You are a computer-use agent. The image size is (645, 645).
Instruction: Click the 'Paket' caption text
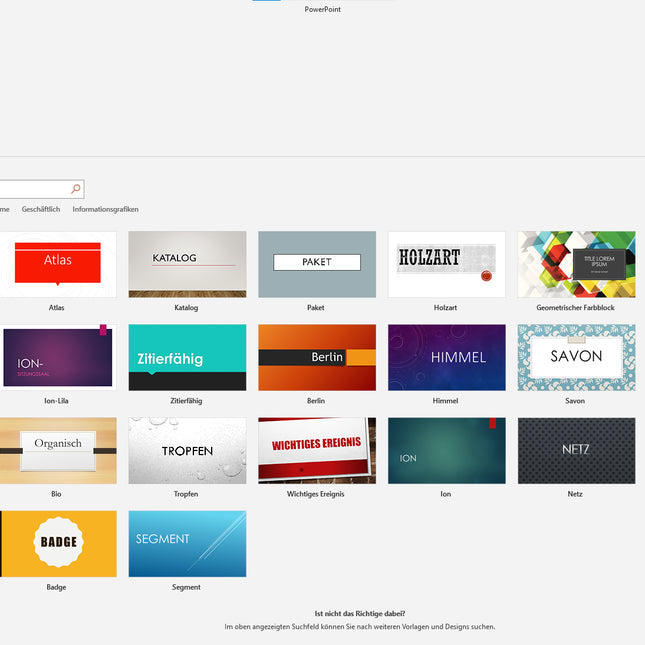tap(316, 307)
